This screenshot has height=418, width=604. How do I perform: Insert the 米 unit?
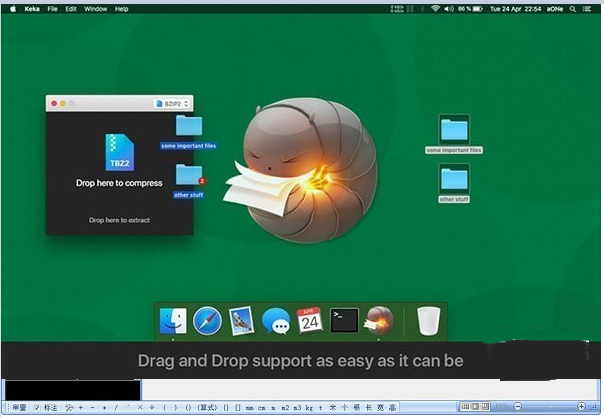[x=333, y=407]
